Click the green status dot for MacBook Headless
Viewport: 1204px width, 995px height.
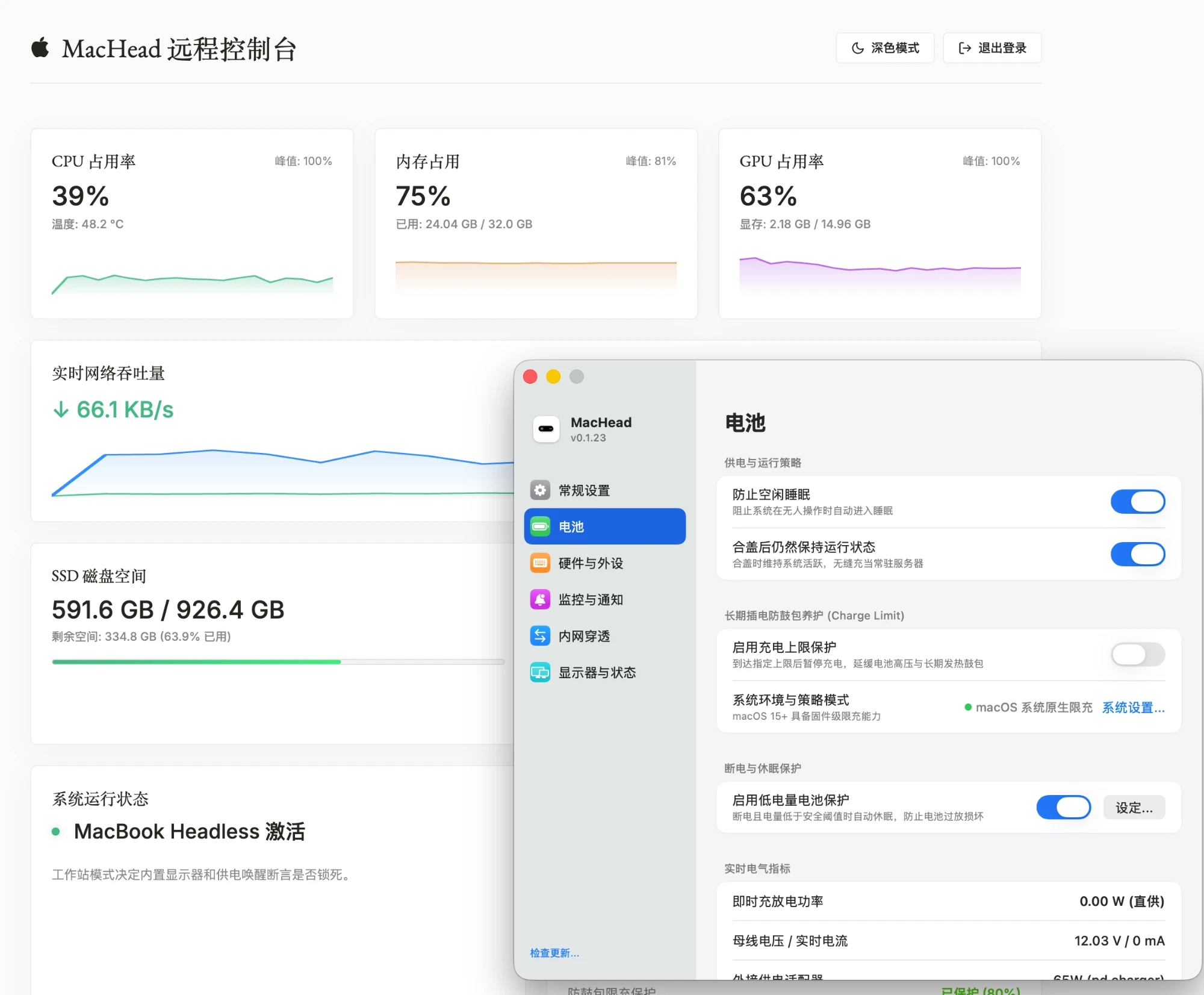pos(56,832)
